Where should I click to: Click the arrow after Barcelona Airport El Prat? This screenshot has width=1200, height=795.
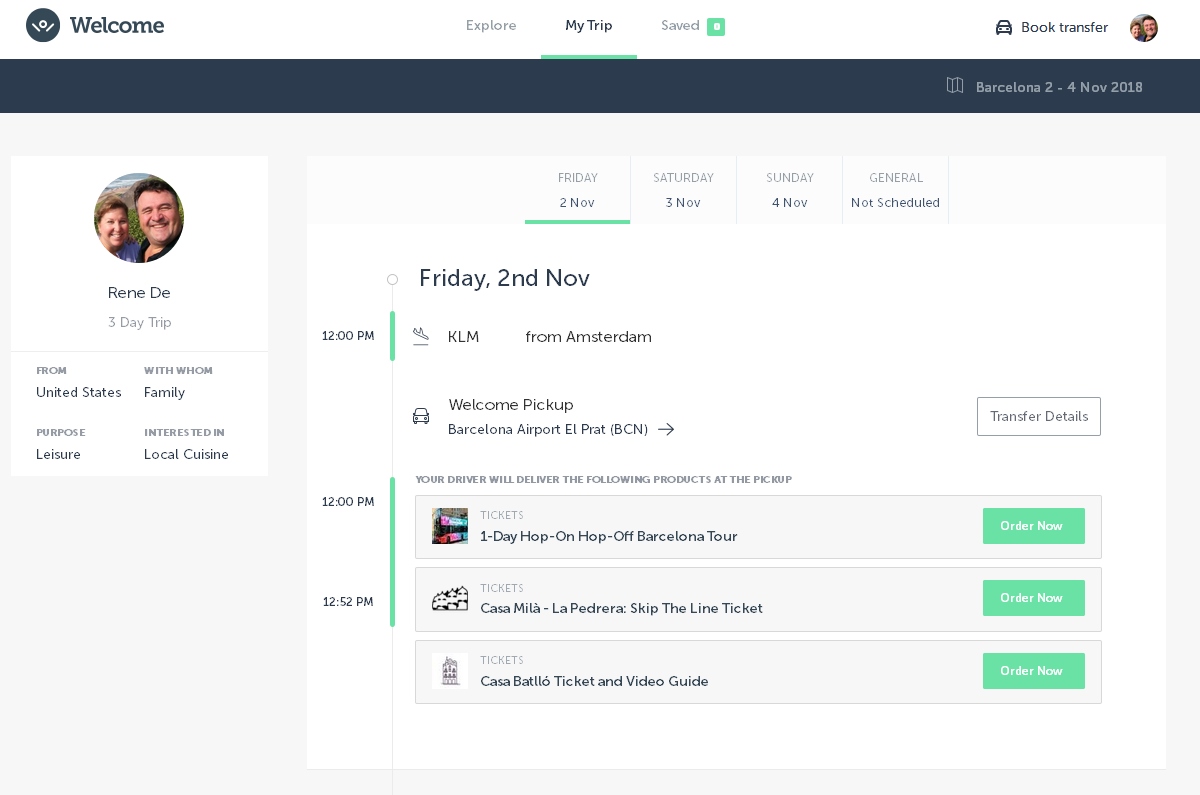666,430
